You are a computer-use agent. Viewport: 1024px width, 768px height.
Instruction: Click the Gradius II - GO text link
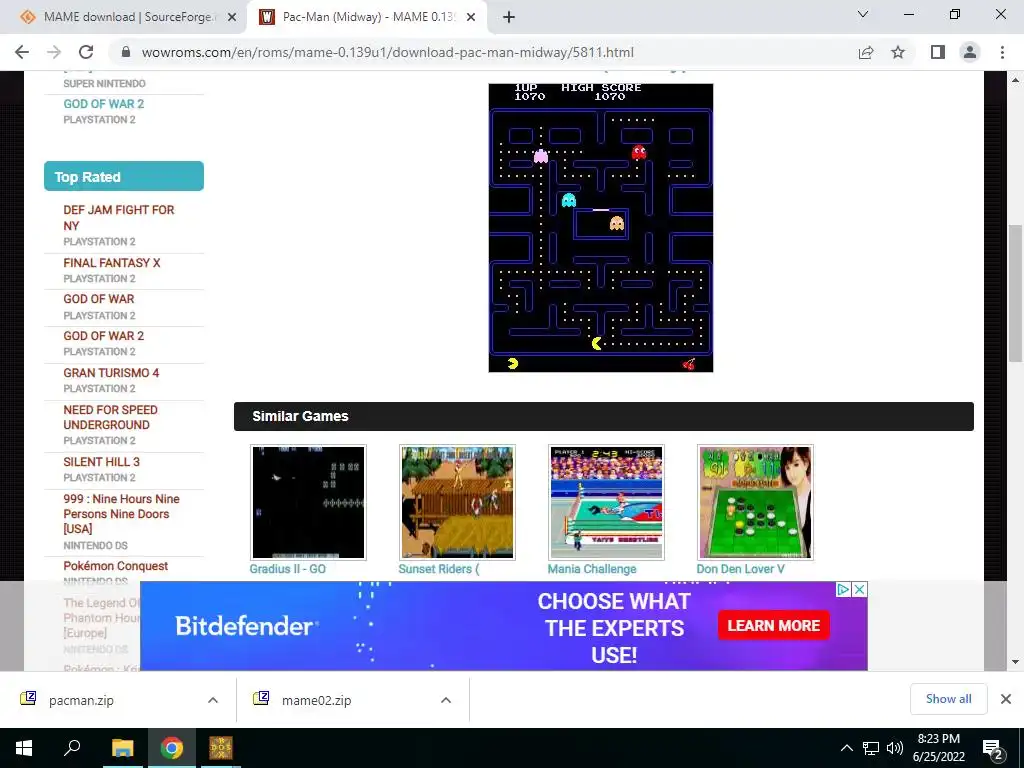pos(287,569)
